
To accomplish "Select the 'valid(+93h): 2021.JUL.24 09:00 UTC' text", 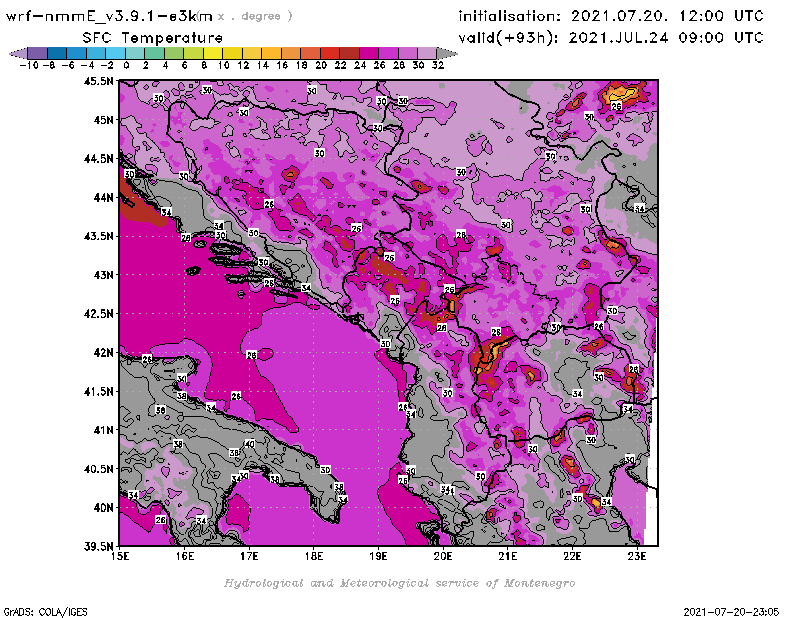I will click(611, 38).
